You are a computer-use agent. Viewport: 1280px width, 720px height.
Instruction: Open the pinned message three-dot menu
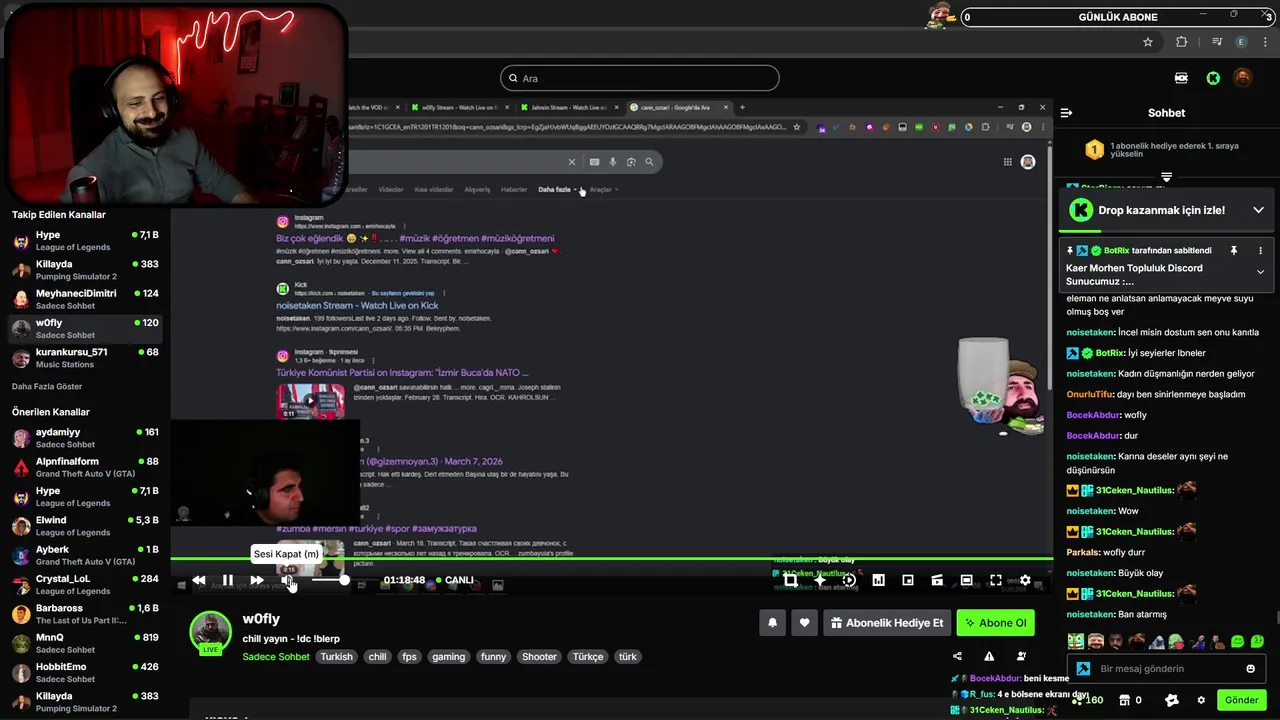(1260, 250)
